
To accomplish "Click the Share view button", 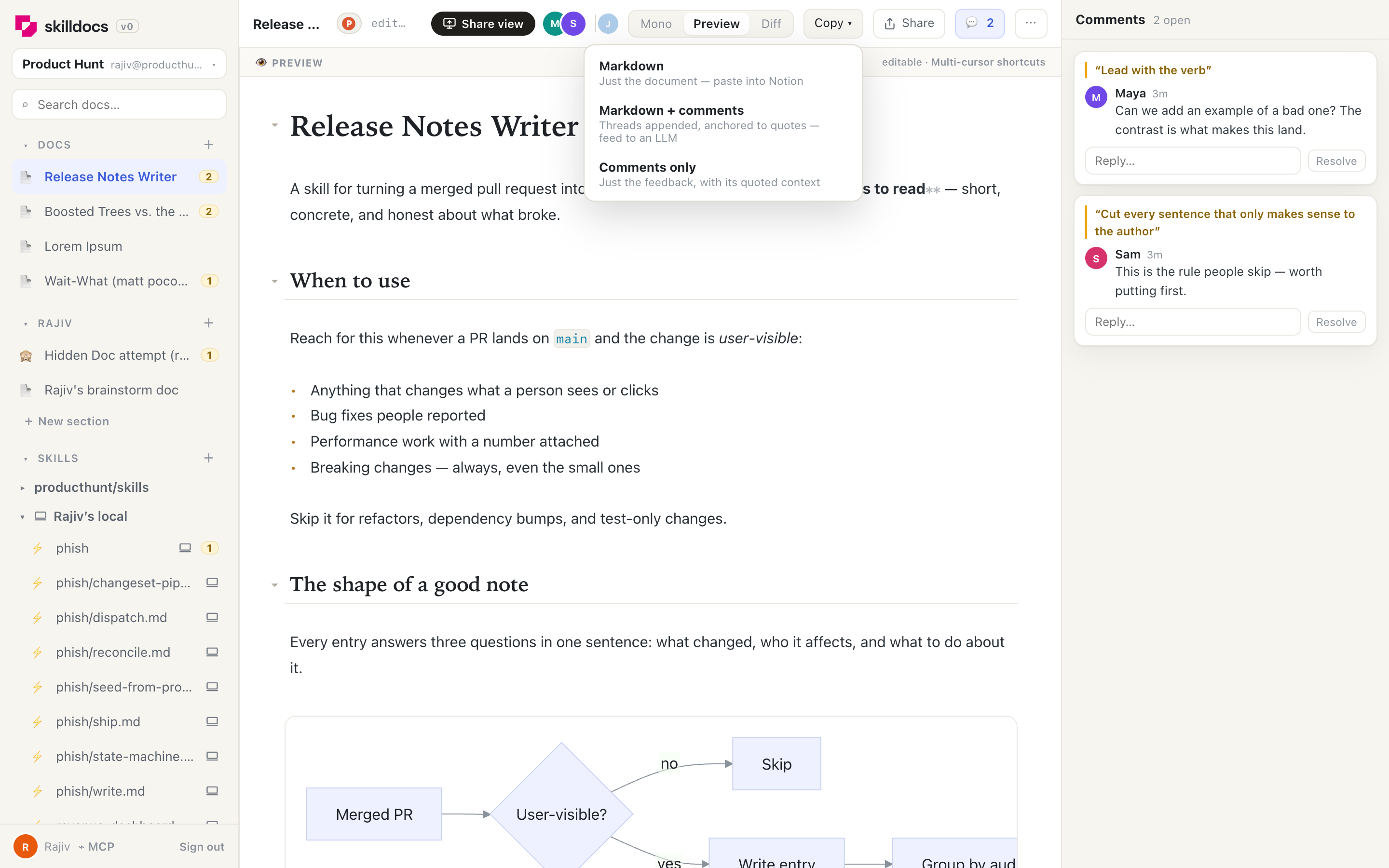I will point(483,24).
